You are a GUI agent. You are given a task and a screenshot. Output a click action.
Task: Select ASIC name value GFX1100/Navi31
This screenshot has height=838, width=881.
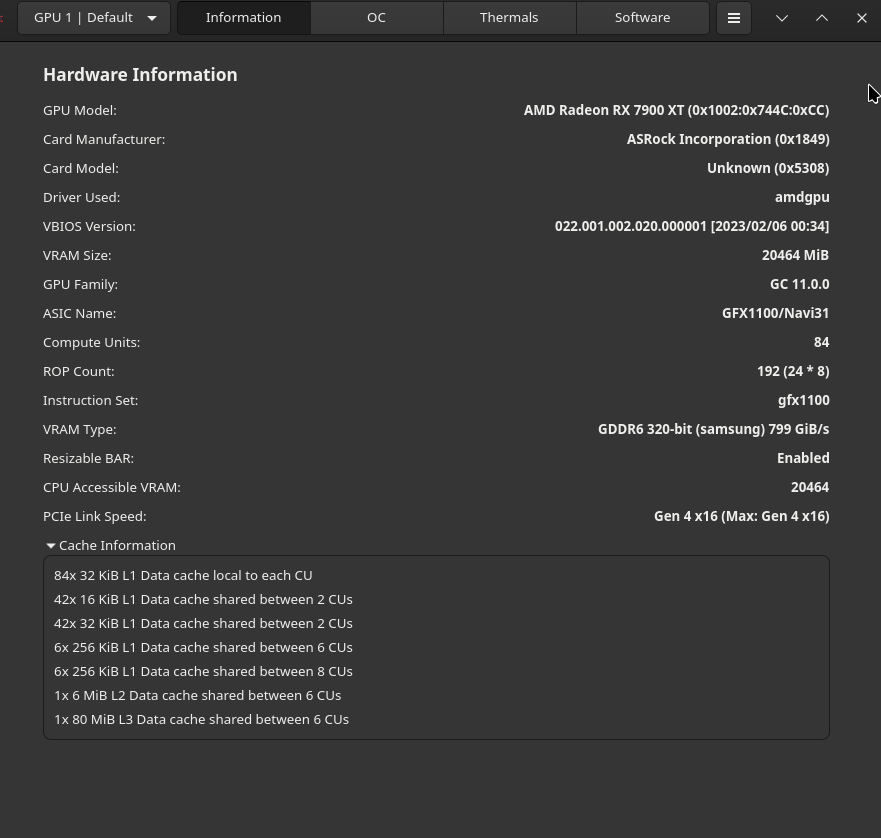(775, 313)
